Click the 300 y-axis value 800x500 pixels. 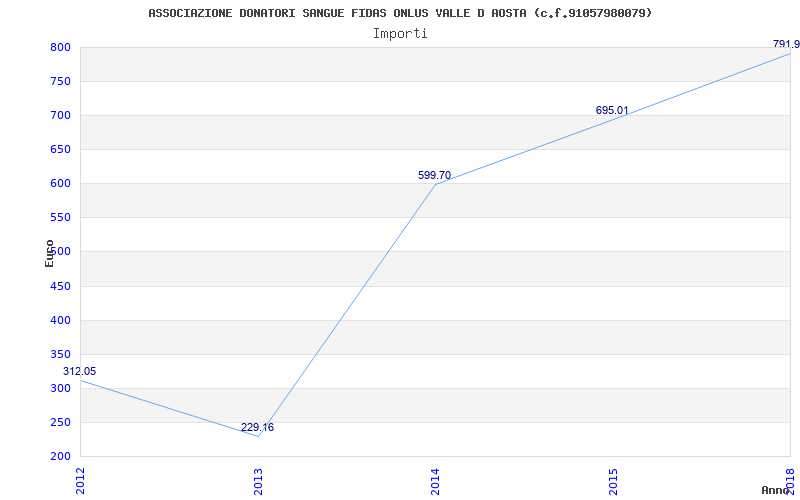point(60,388)
